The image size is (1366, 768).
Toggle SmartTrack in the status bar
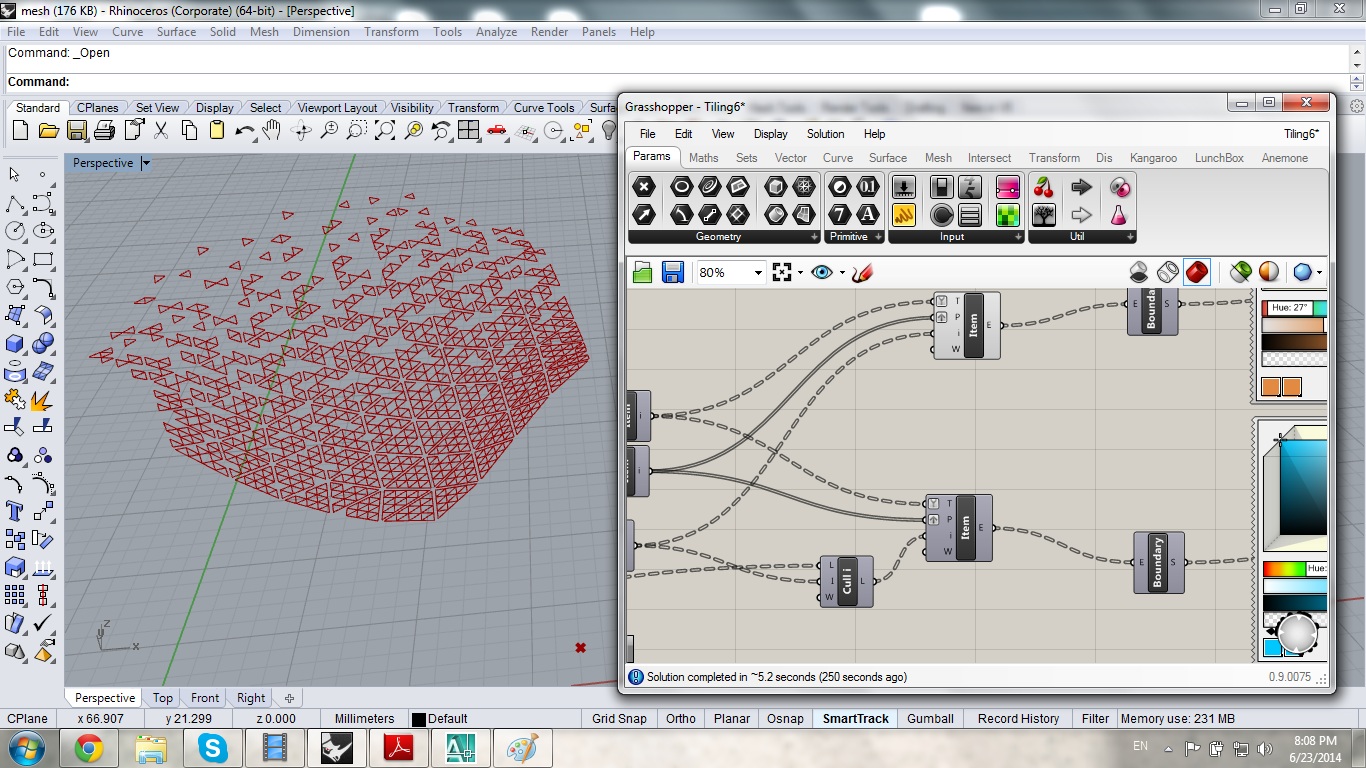(x=855, y=718)
